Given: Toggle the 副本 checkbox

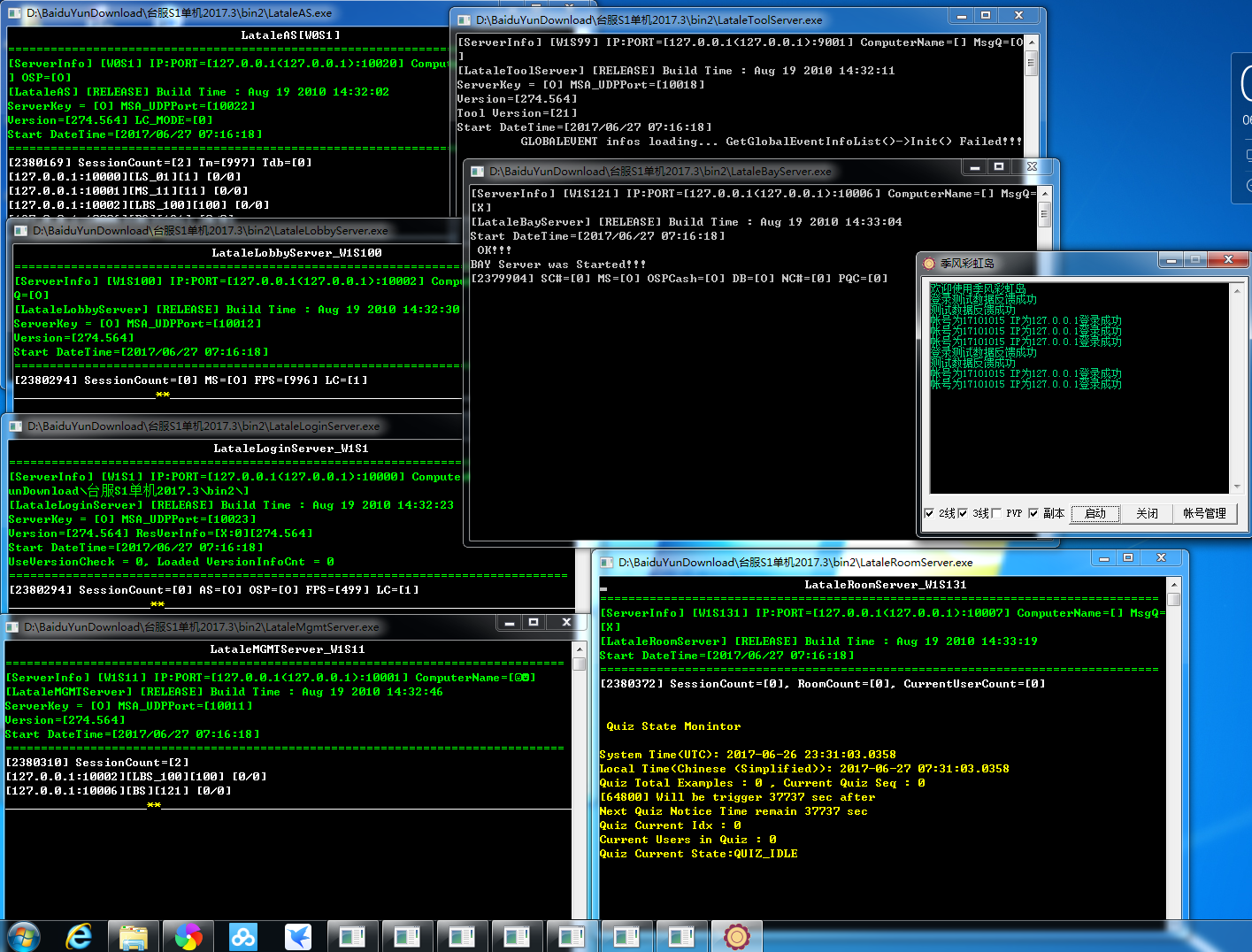Looking at the screenshot, I should point(1033,513).
